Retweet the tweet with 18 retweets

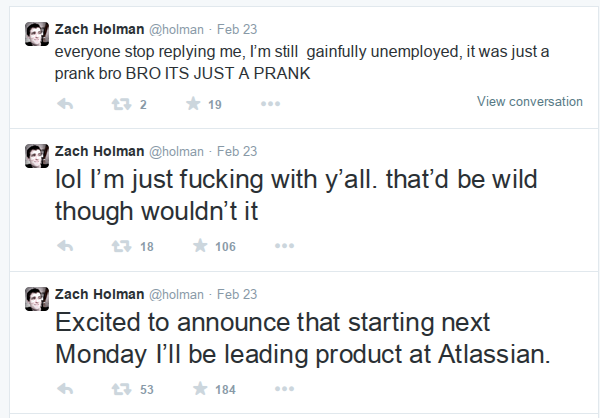click(121, 246)
